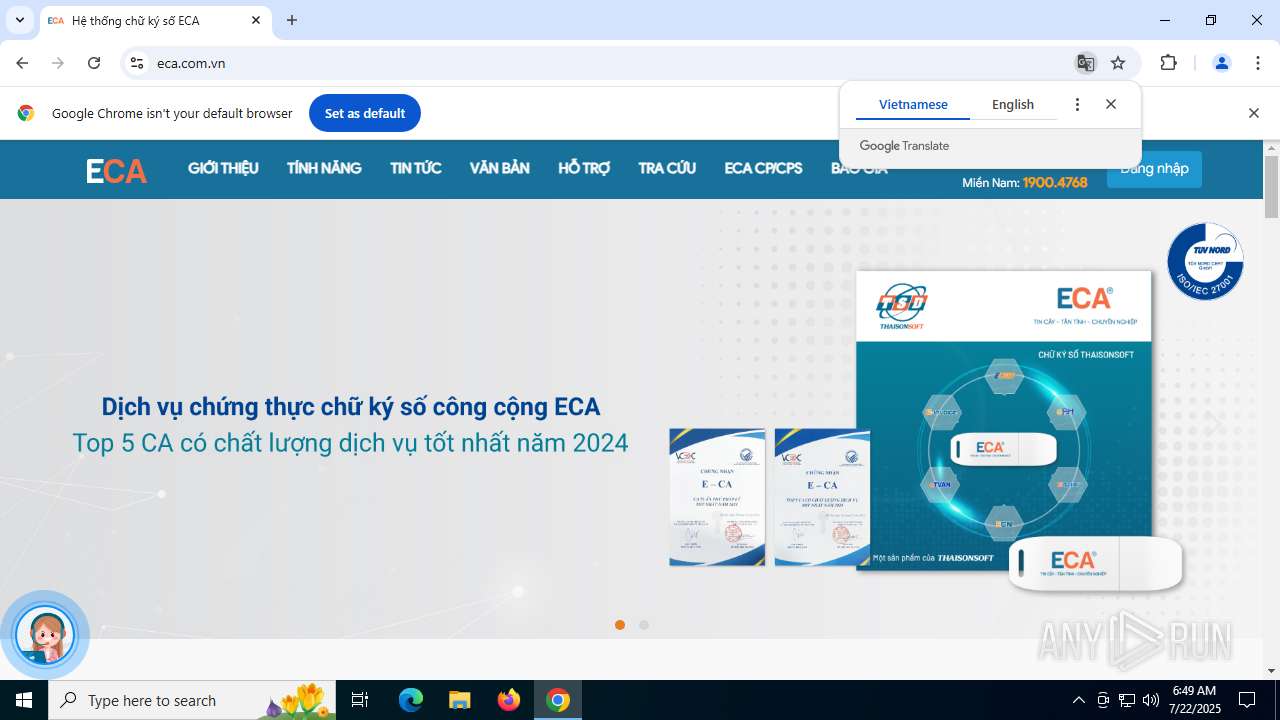The height and width of the screenshot is (720, 1280).
Task: Click the Đăng nhập login button
Action: pos(1154,169)
